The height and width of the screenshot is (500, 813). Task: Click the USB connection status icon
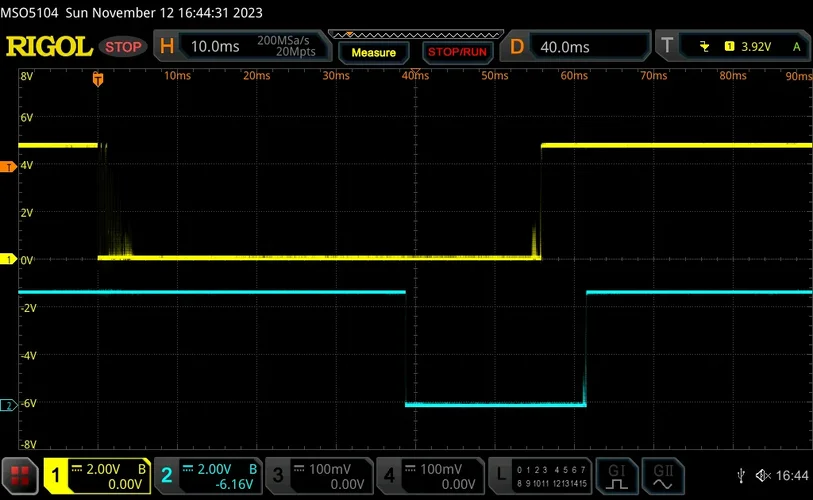click(x=740, y=475)
